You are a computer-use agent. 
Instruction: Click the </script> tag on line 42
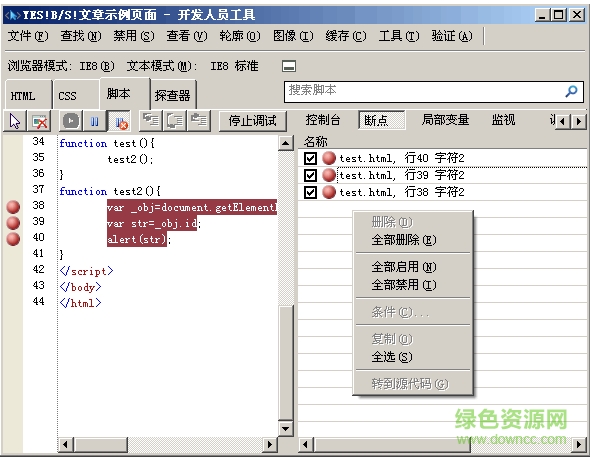click(x=87, y=271)
